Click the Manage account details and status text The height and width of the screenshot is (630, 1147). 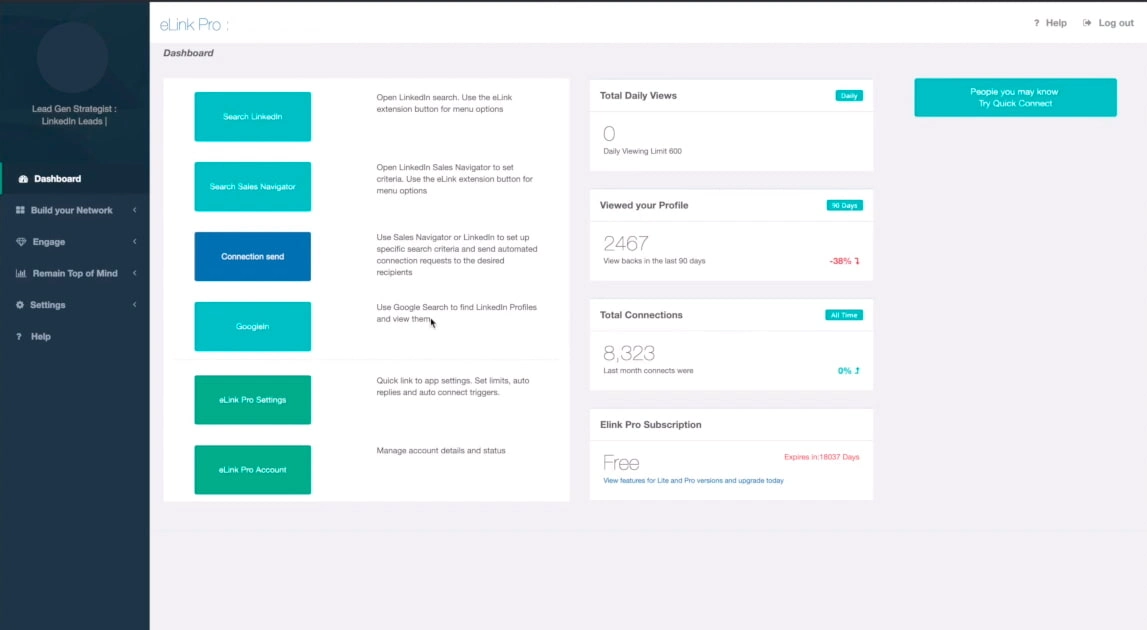tap(441, 451)
